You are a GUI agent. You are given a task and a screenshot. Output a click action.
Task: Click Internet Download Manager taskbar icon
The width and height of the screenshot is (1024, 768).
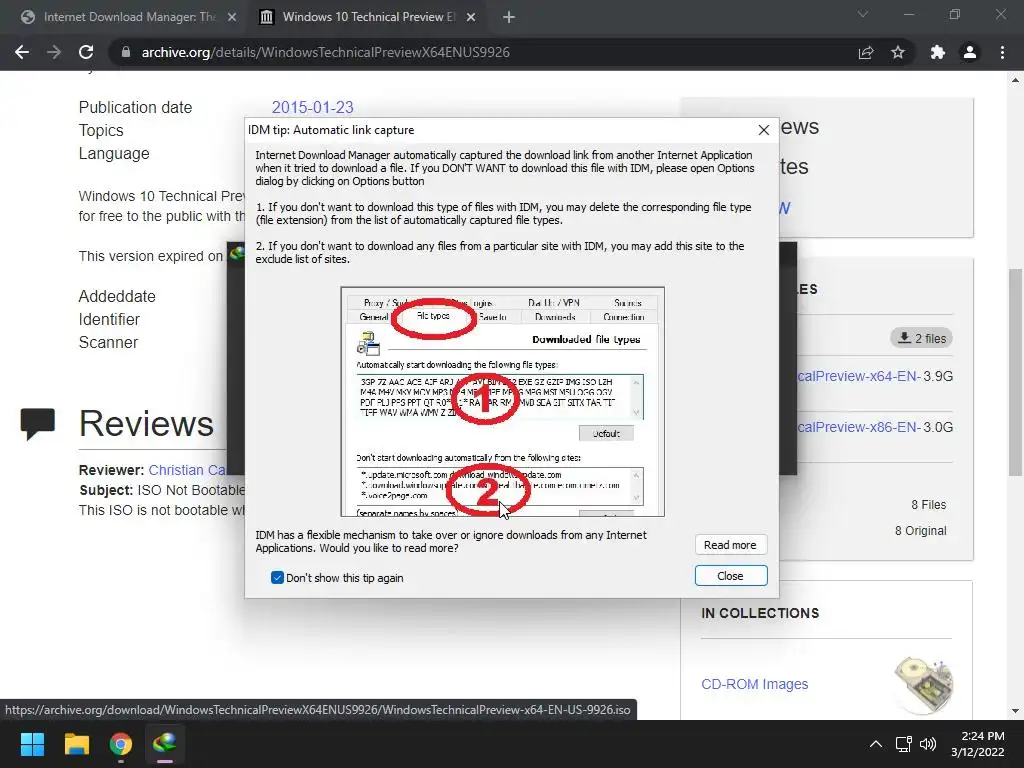click(165, 744)
